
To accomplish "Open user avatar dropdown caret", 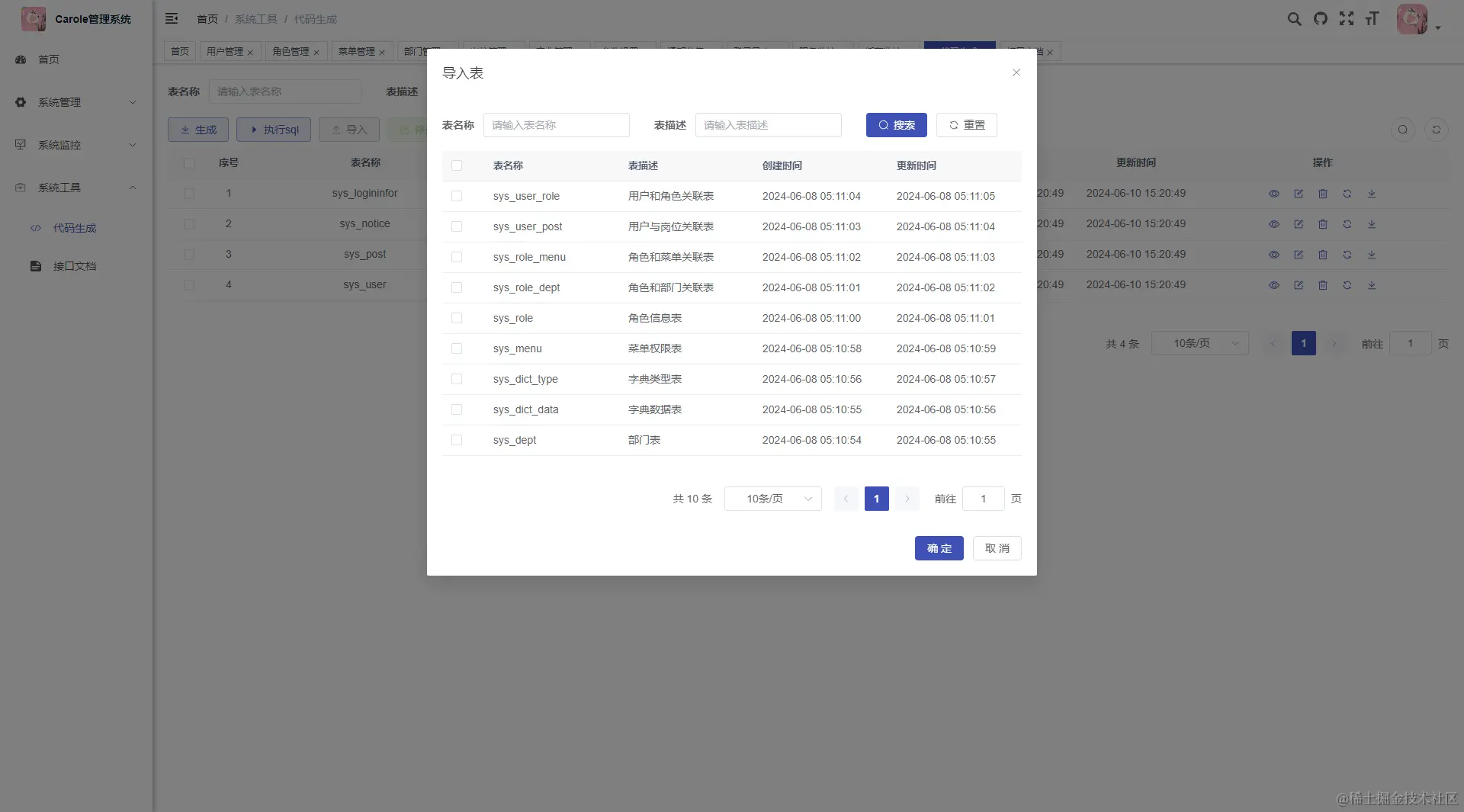I will click(1438, 27).
